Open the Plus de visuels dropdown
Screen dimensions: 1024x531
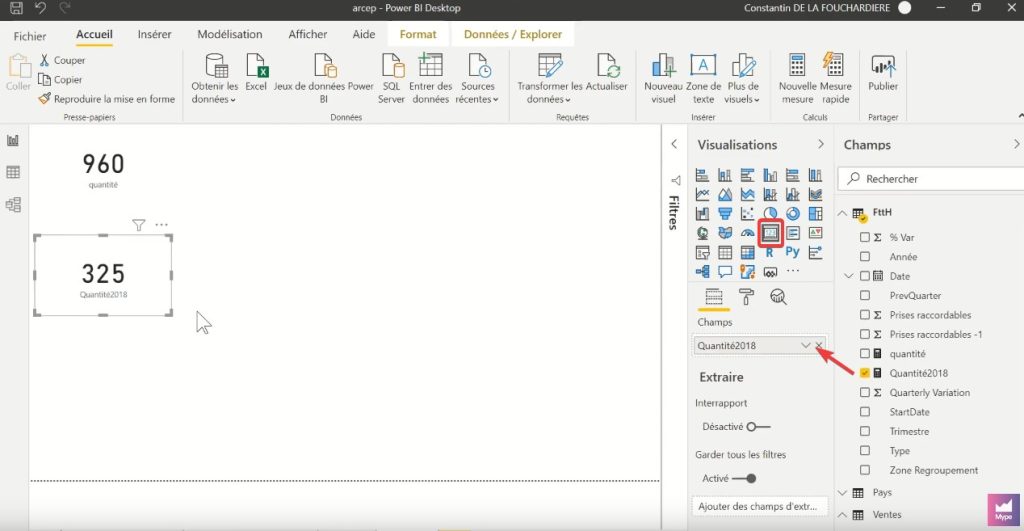[743, 80]
